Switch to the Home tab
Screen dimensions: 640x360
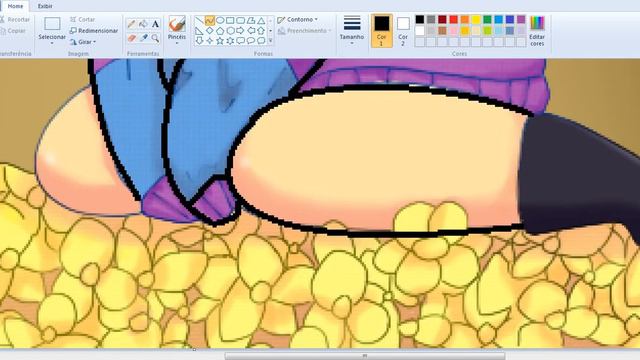click(16, 6)
